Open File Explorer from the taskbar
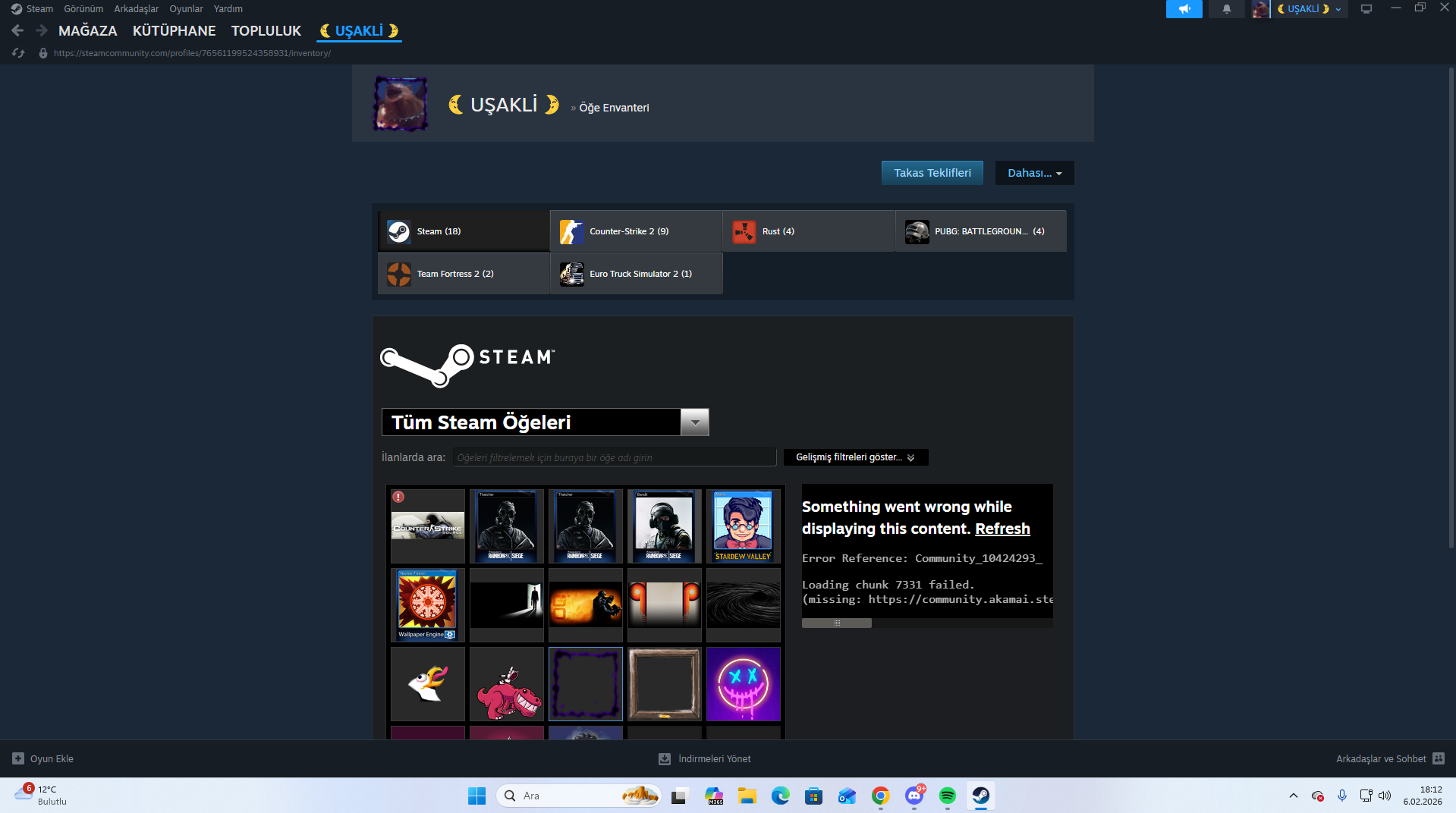The height and width of the screenshot is (813, 1456). (x=747, y=796)
